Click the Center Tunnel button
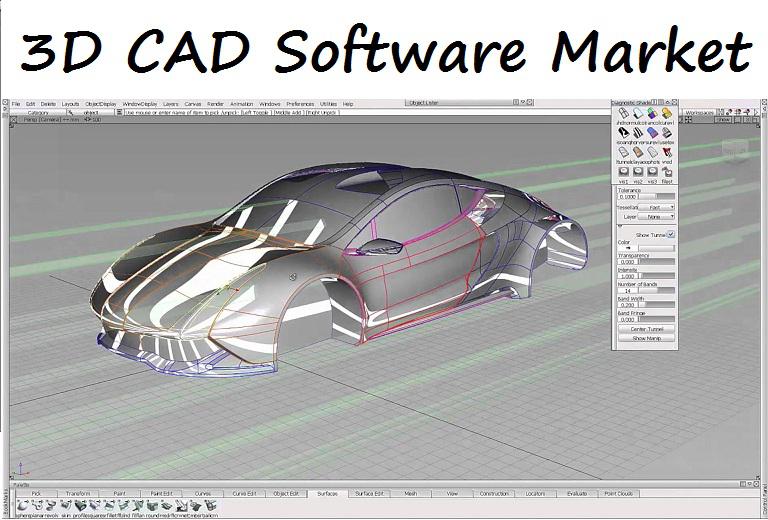Image resolution: width=768 pixels, height=520 pixels. click(647, 329)
